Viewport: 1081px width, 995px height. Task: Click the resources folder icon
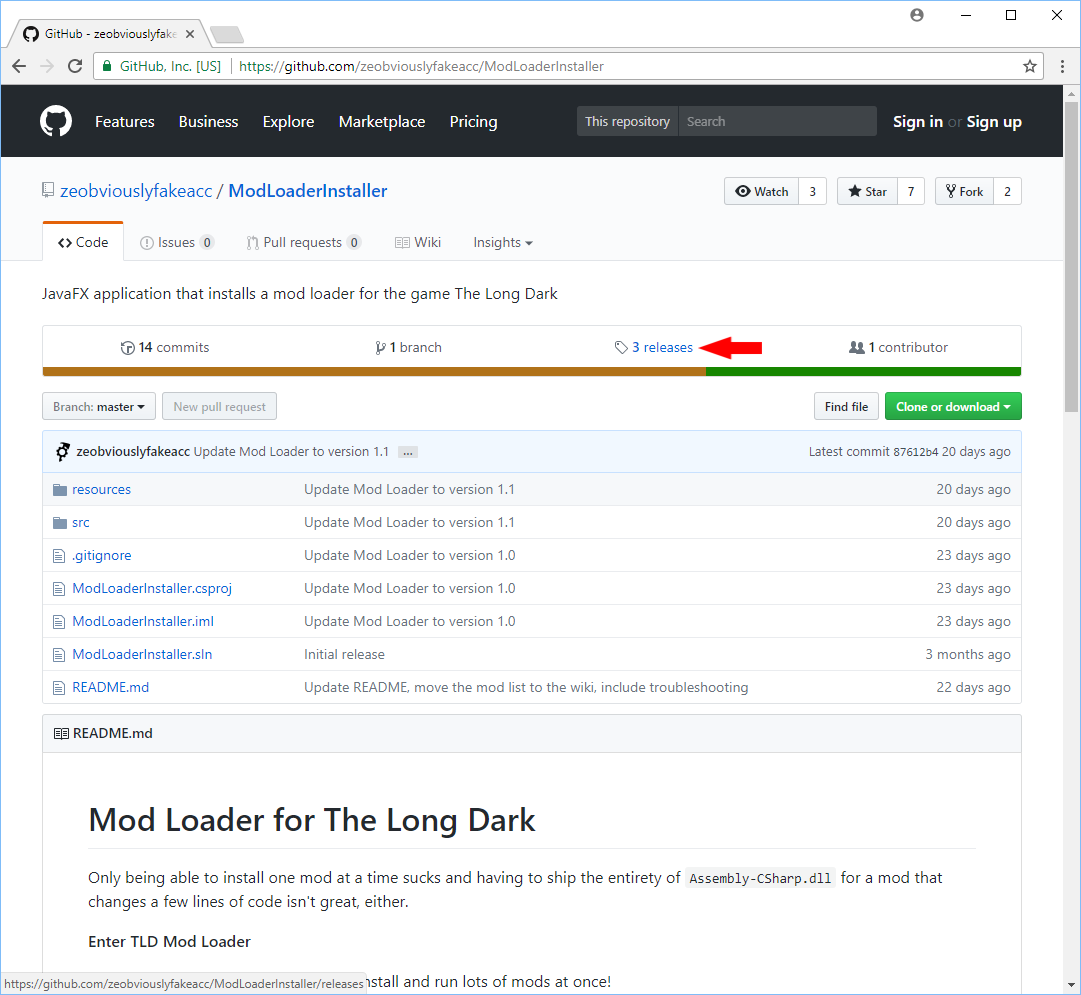click(x=60, y=490)
